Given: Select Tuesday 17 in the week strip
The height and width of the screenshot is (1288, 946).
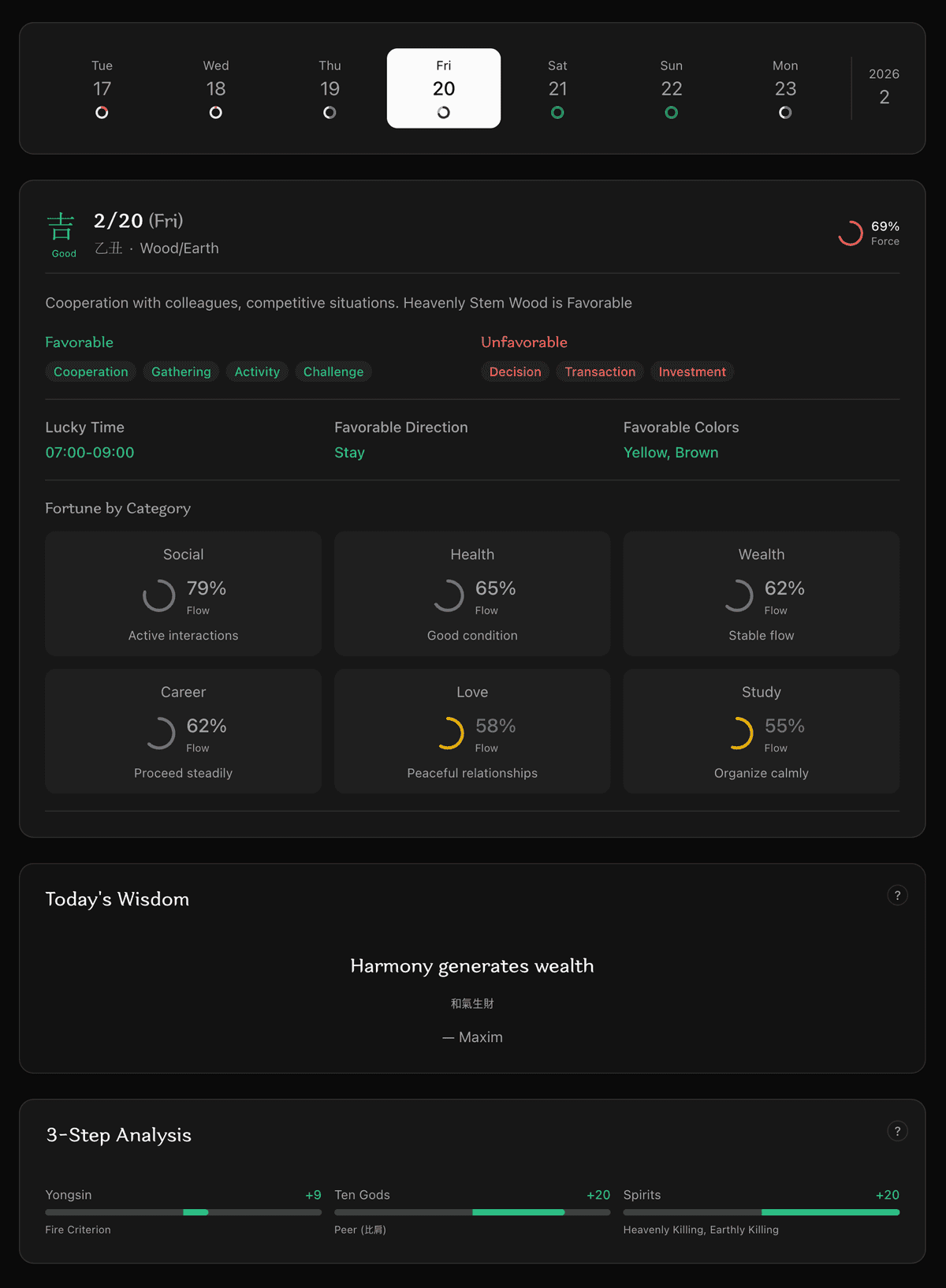Looking at the screenshot, I should pyautogui.click(x=102, y=88).
